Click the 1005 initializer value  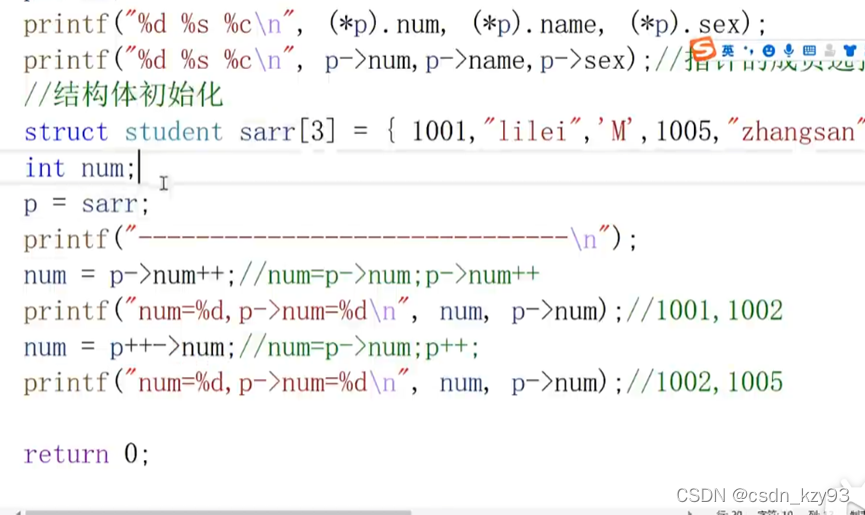(684, 131)
